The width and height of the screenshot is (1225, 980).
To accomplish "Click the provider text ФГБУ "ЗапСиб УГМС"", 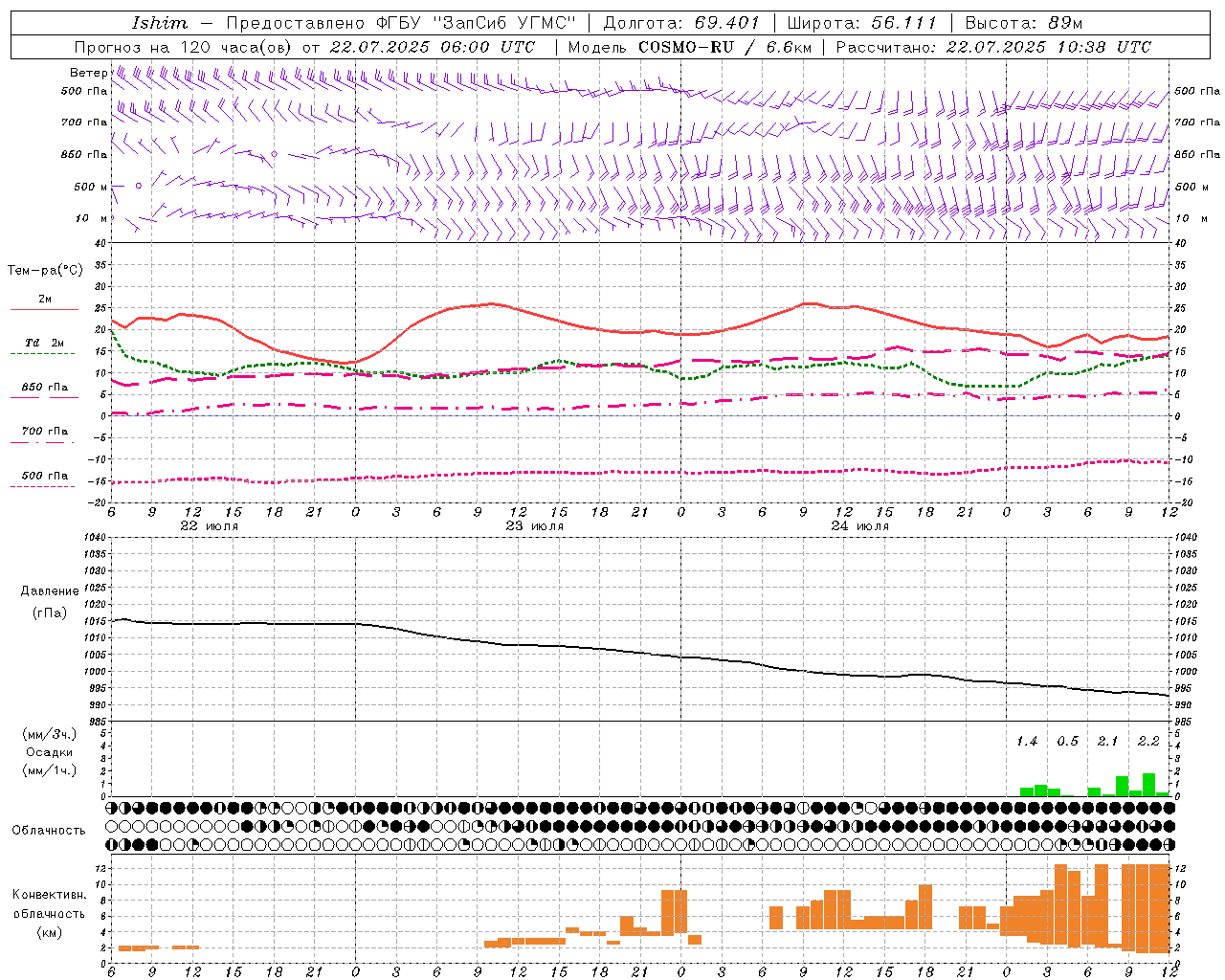I will click(x=476, y=23).
